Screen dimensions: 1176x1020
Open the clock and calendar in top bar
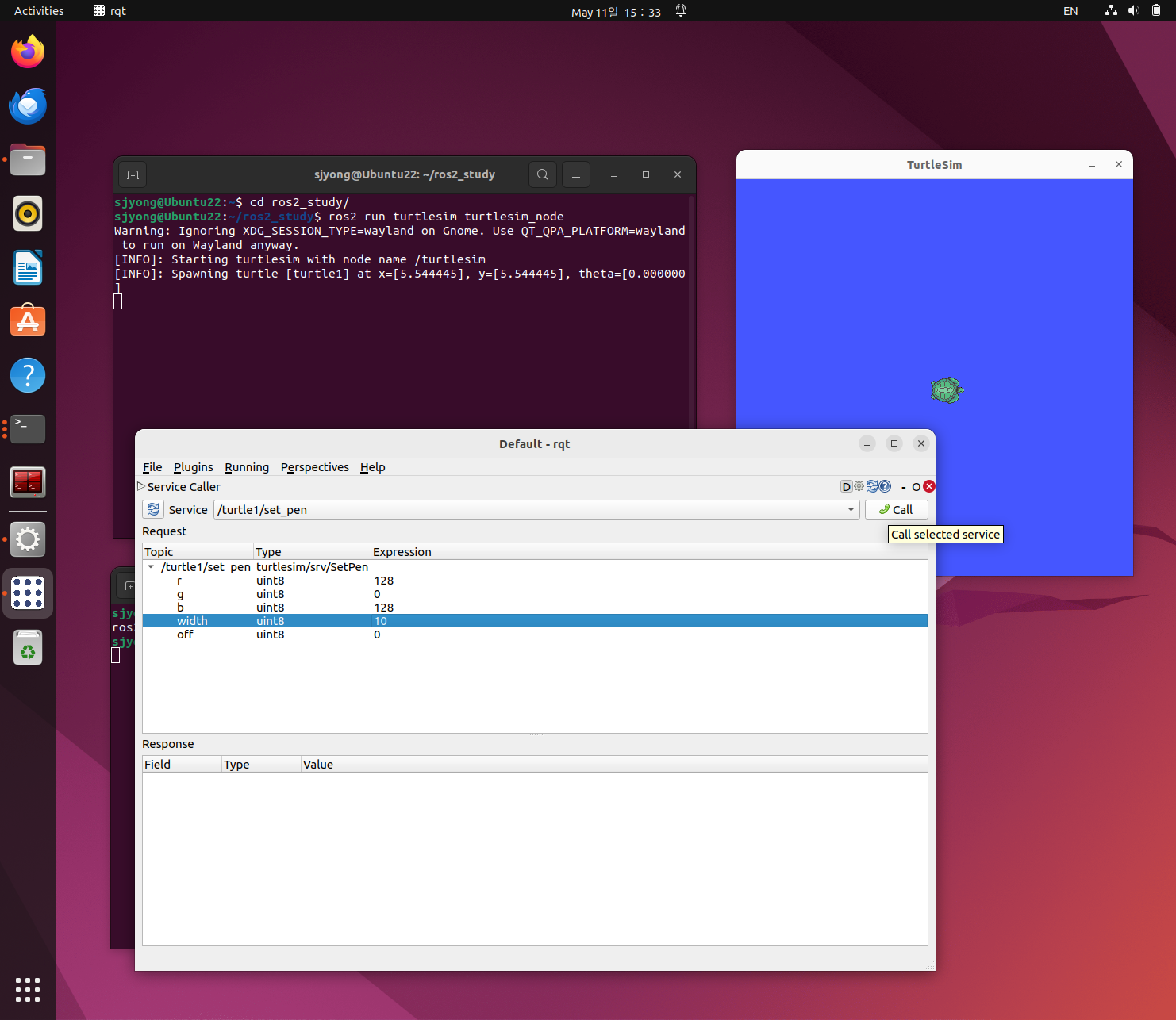(x=617, y=12)
